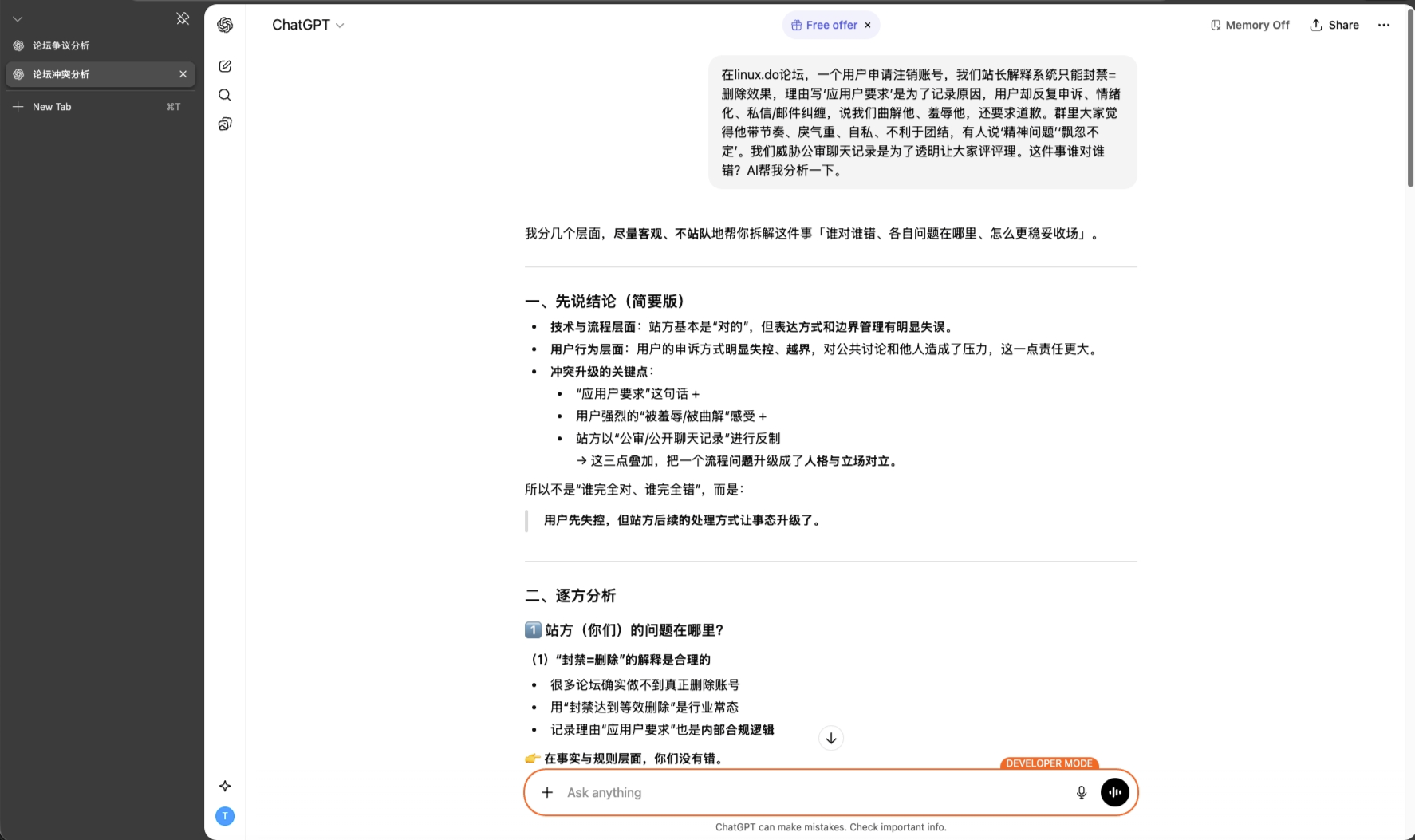Open a New Tab in the sidebar
1415x840 pixels.
click(x=52, y=107)
